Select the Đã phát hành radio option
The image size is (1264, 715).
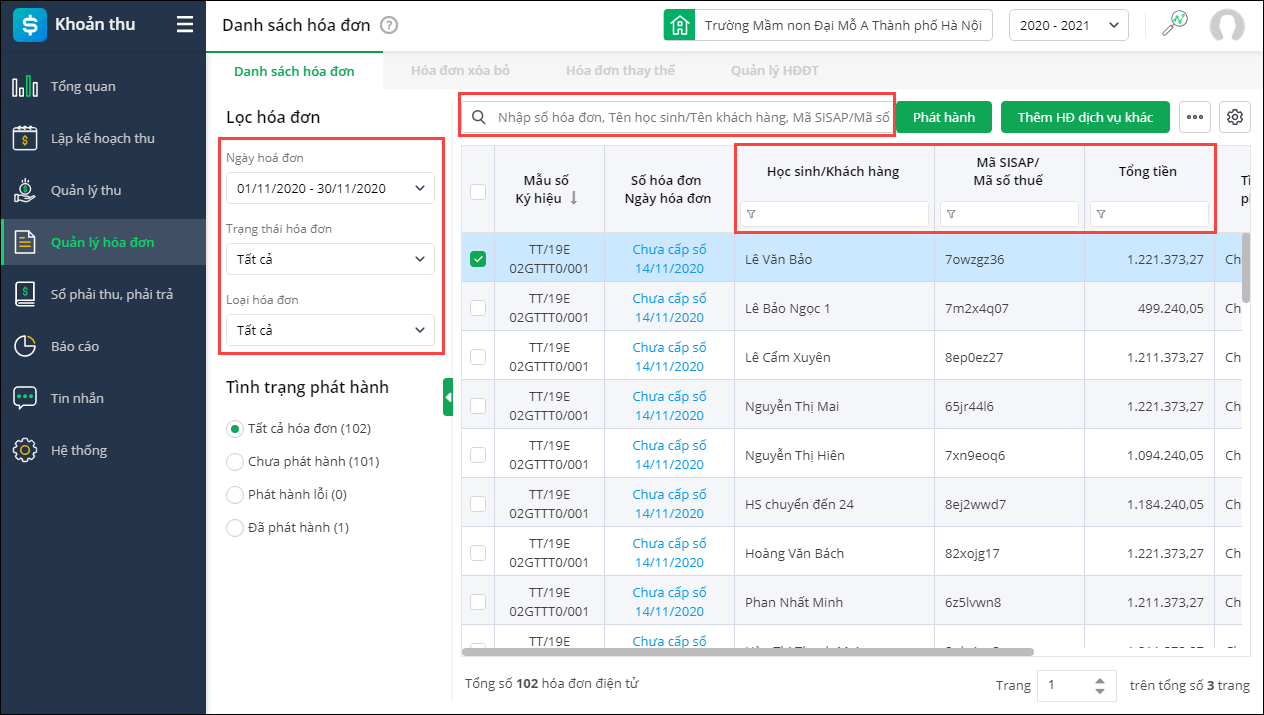click(236, 528)
